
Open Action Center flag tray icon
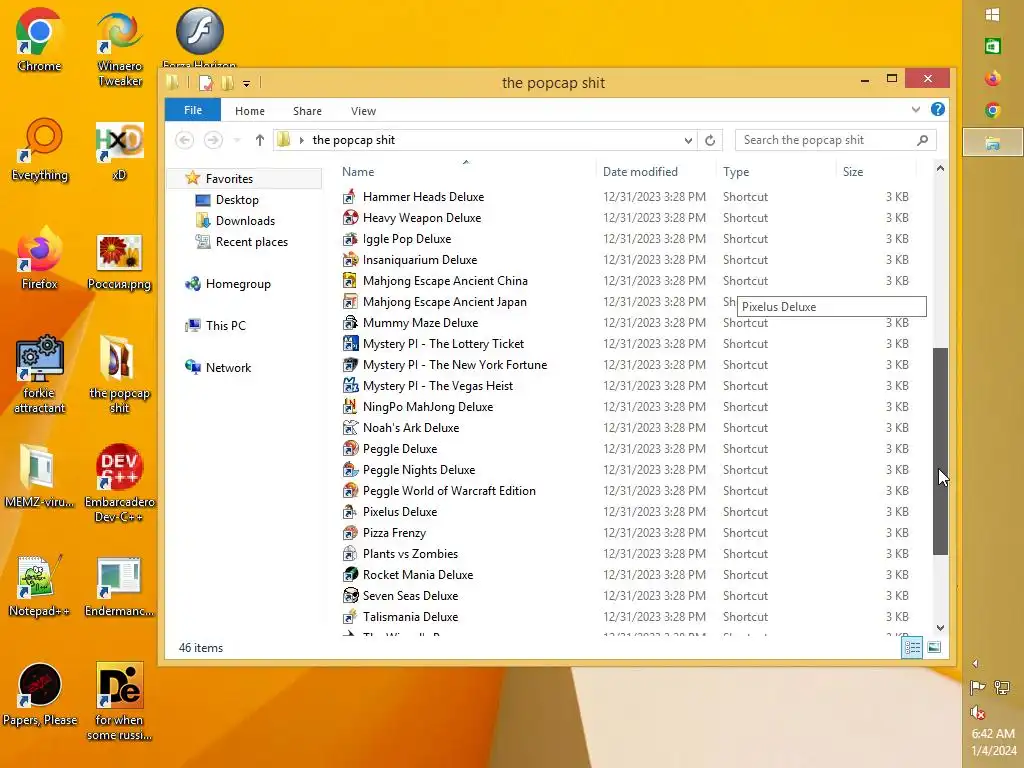[978, 687]
